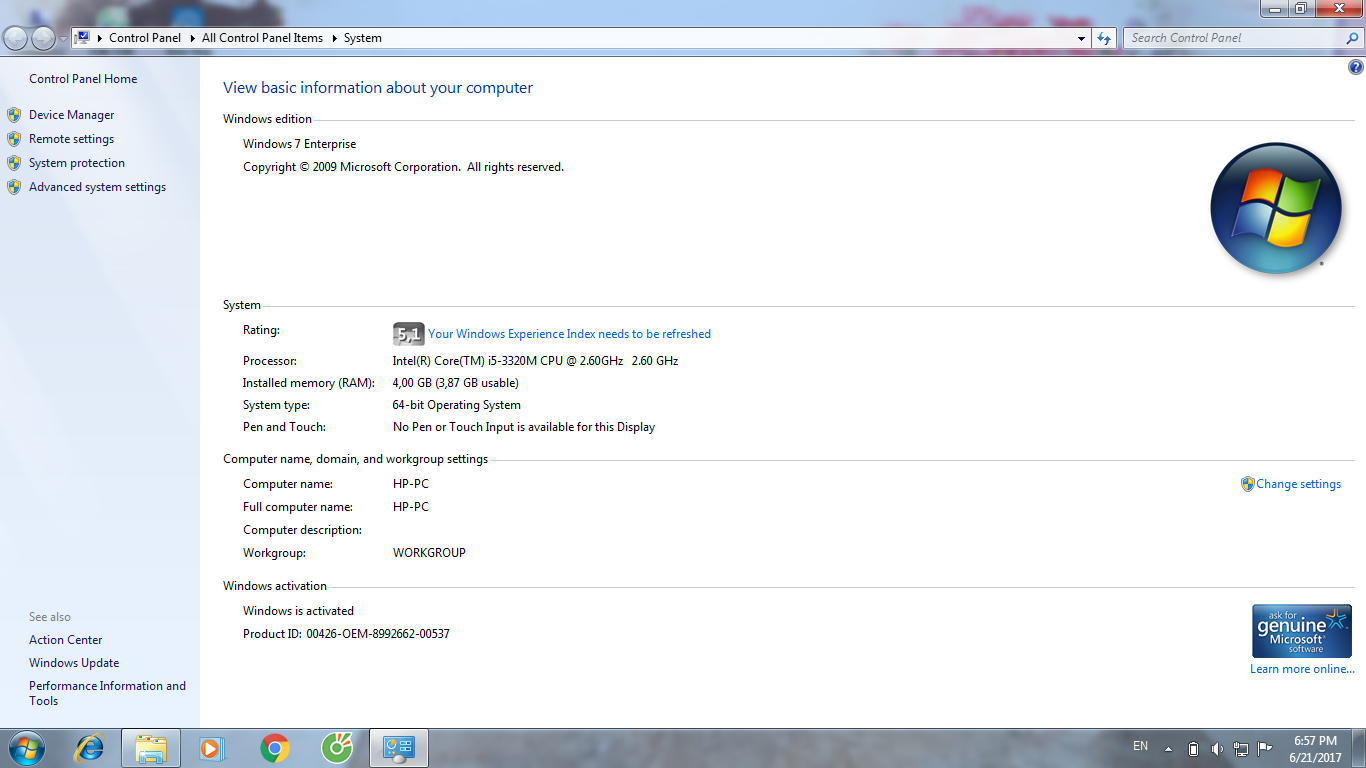Open the green Coc Coc browser icon
The height and width of the screenshot is (768, 1366).
(337, 748)
